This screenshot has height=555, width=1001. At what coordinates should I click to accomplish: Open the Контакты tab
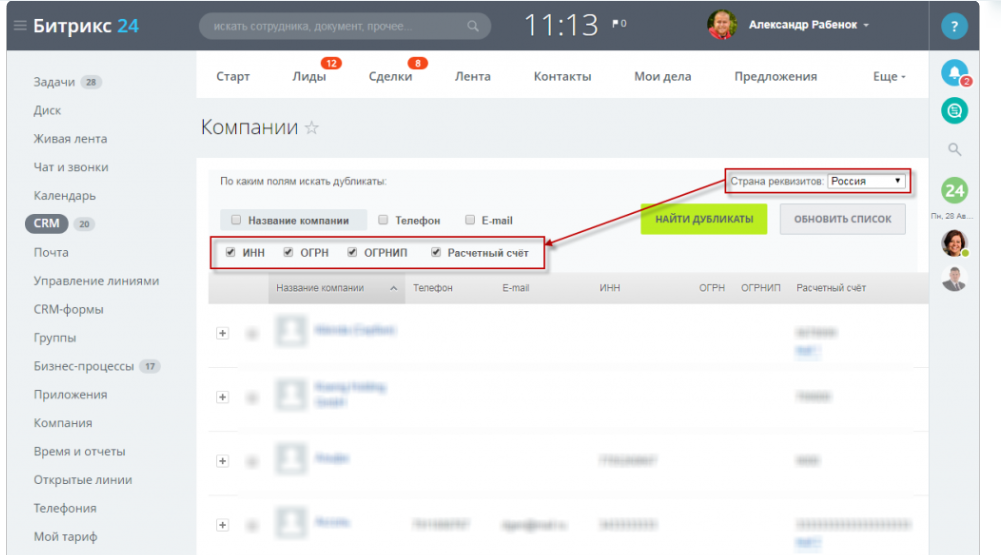click(562, 77)
